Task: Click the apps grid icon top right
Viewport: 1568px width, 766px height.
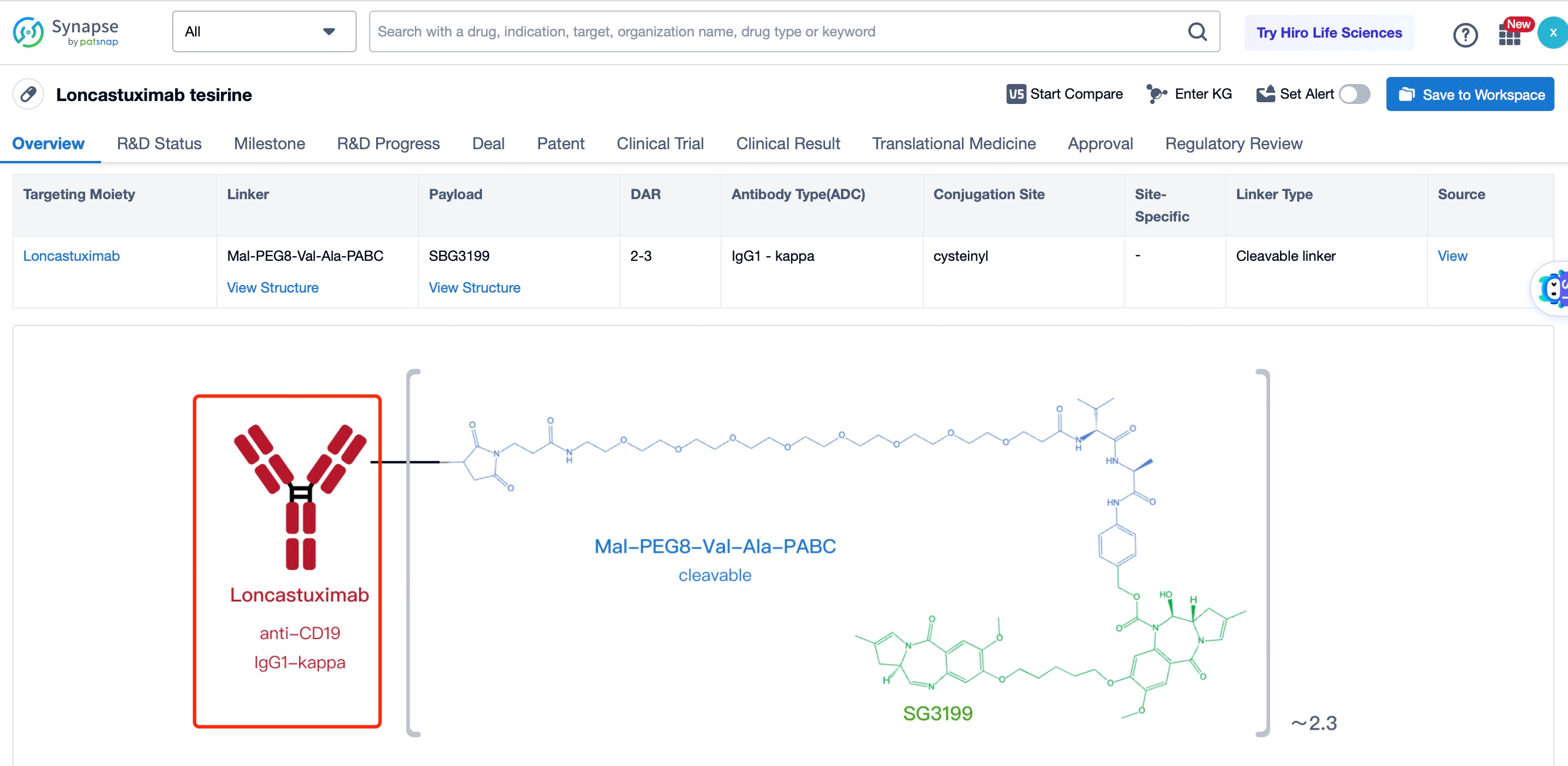Action: click(1509, 32)
